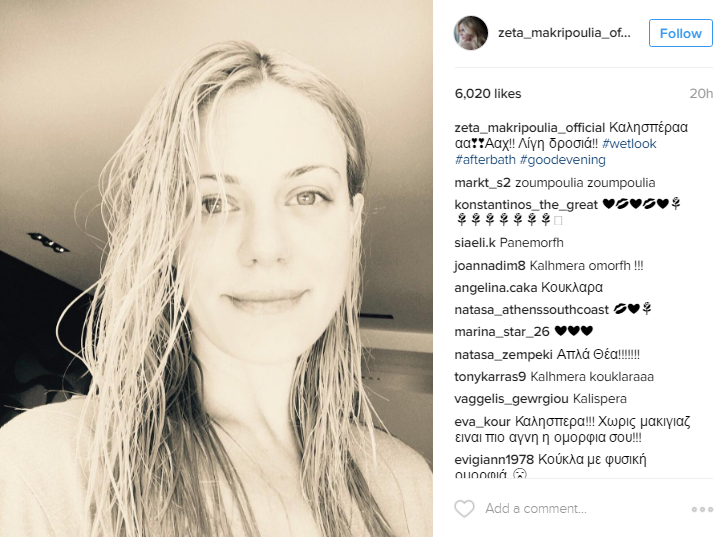Select marina_star_26 username

(x=501, y=332)
